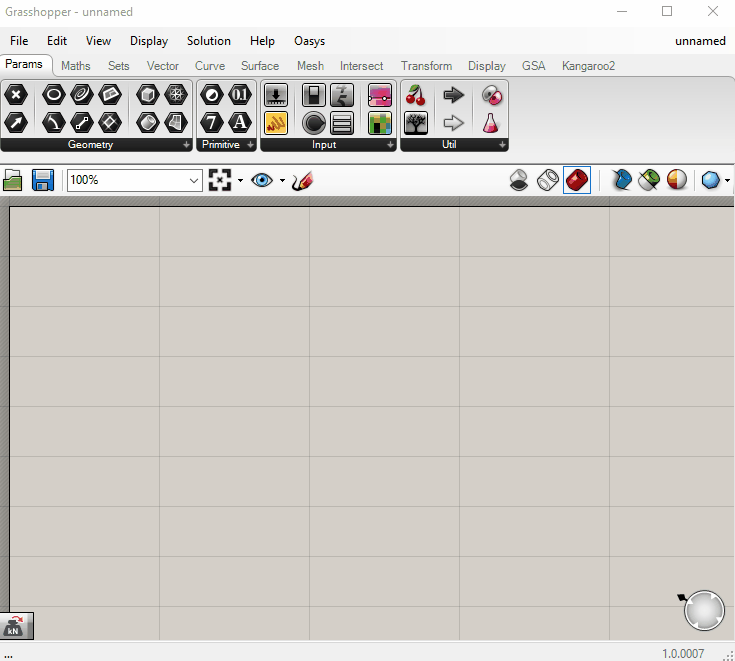Open Document Preview Settings (green icon)
The height and width of the screenshot is (661, 735).
(x=649, y=180)
